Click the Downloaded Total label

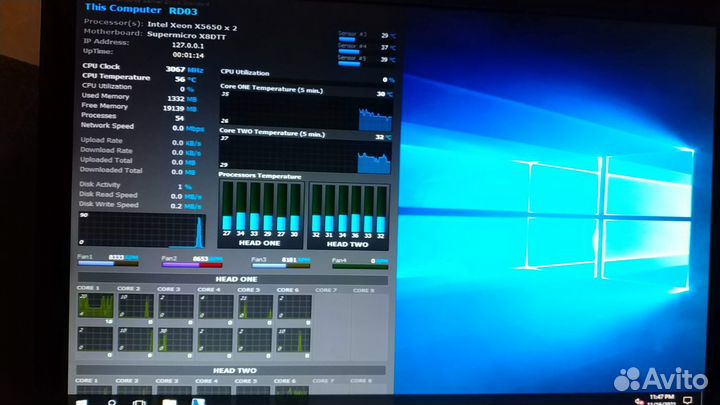[111, 170]
